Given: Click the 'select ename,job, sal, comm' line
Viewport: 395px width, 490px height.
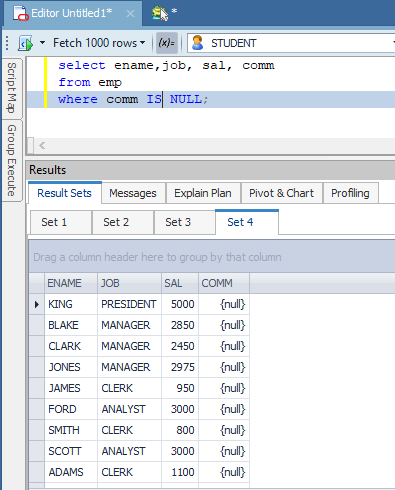Looking at the screenshot, I should pyautogui.click(x=166, y=65).
